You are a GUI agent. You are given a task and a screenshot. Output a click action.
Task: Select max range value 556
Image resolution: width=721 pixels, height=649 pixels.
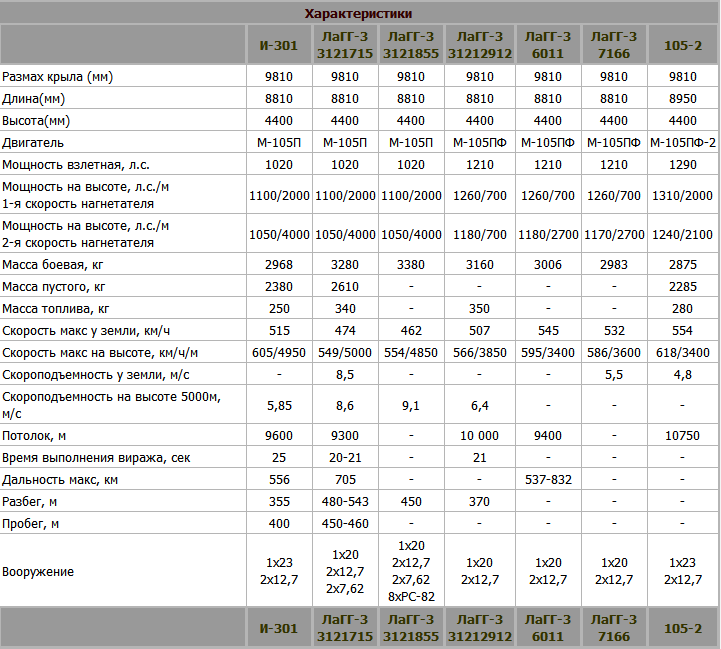[279, 480]
